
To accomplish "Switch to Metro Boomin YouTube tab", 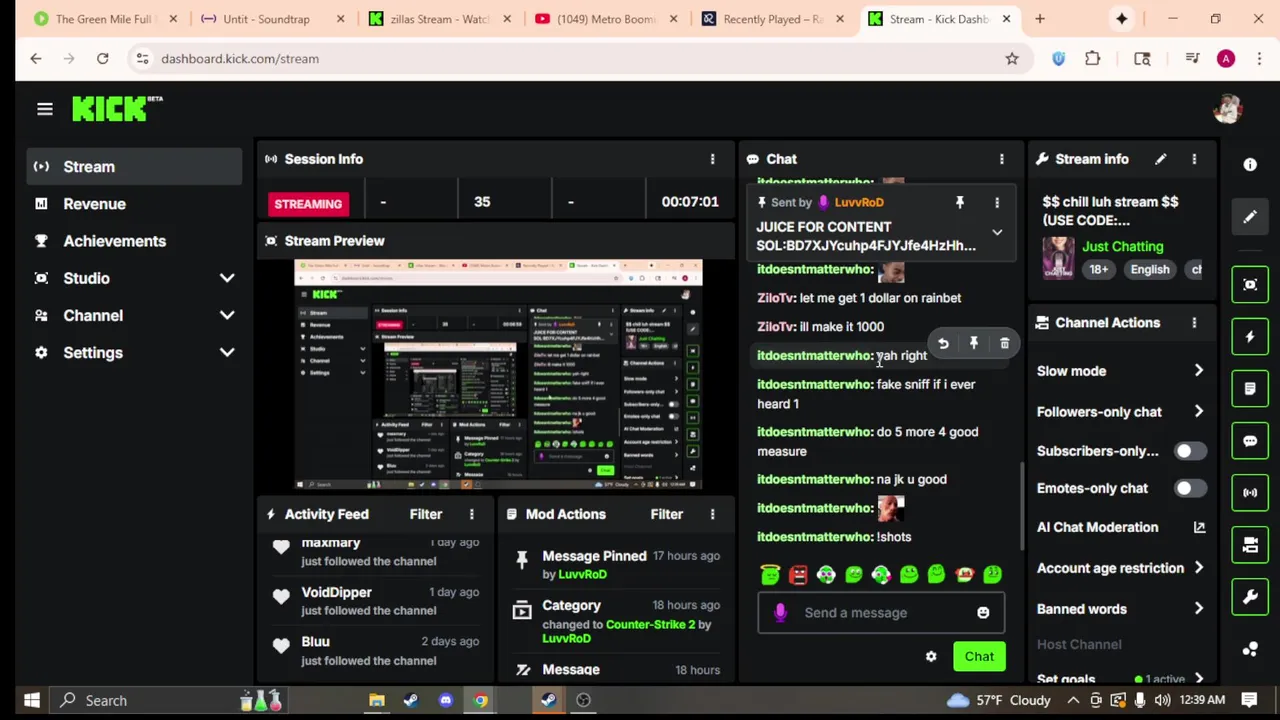I will pos(606,19).
